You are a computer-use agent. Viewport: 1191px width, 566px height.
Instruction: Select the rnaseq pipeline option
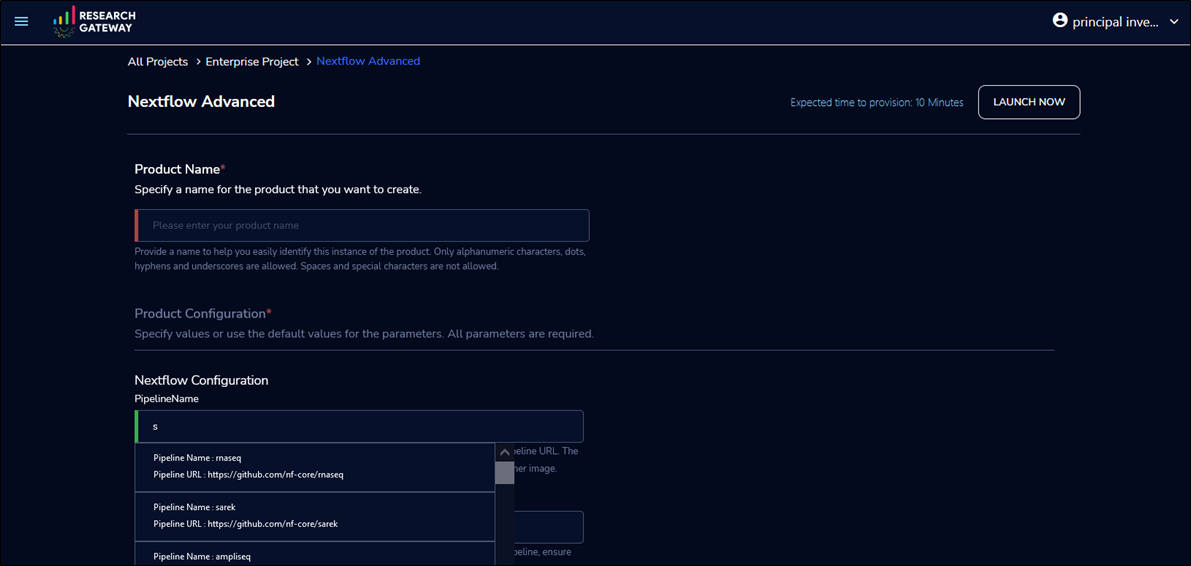(315, 467)
